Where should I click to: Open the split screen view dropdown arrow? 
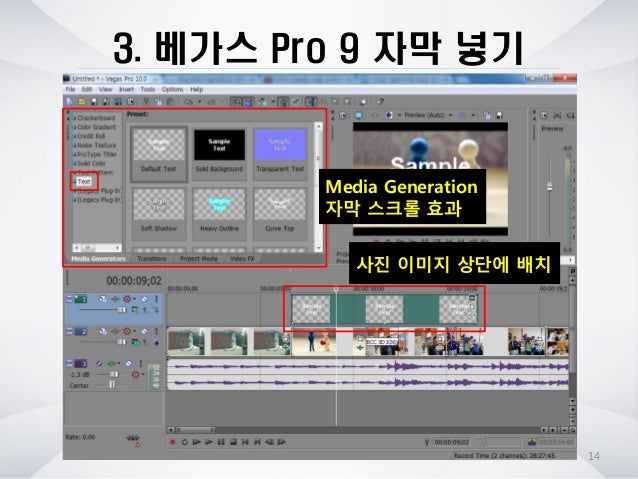(399, 116)
